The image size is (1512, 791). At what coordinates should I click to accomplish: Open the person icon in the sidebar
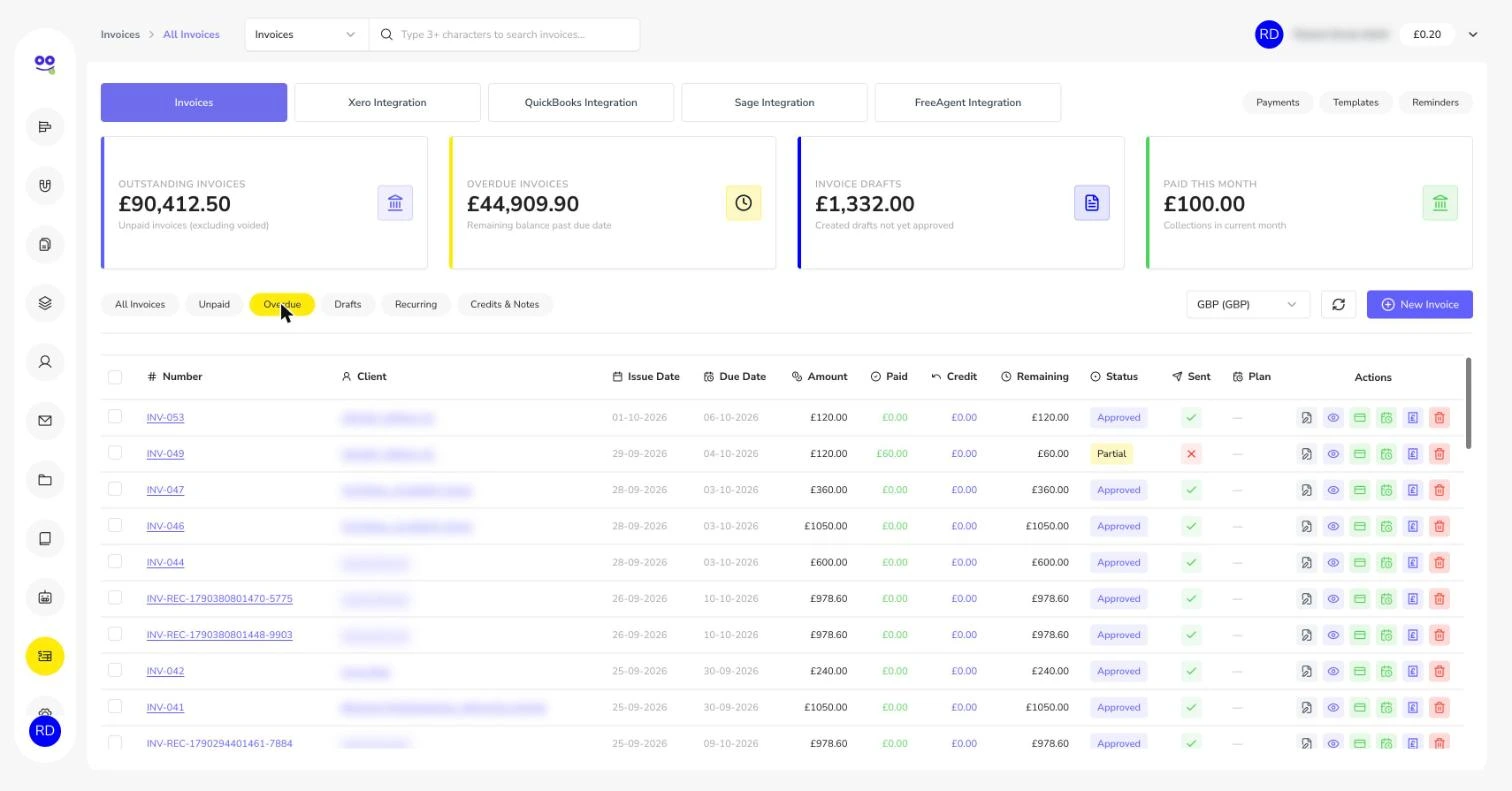(x=45, y=362)
